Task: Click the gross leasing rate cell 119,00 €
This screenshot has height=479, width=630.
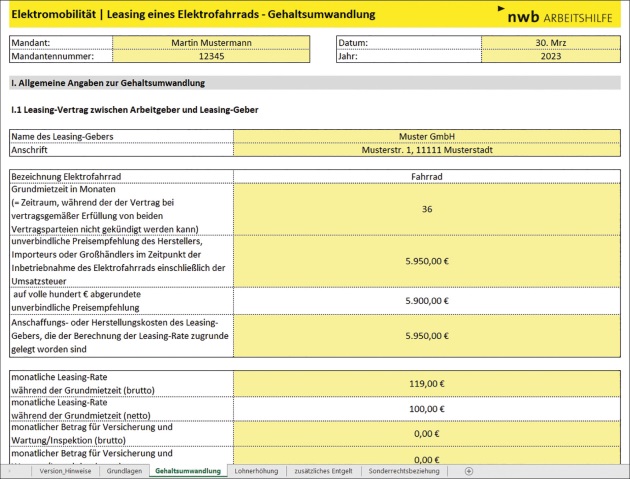Action: coord(427,383)
